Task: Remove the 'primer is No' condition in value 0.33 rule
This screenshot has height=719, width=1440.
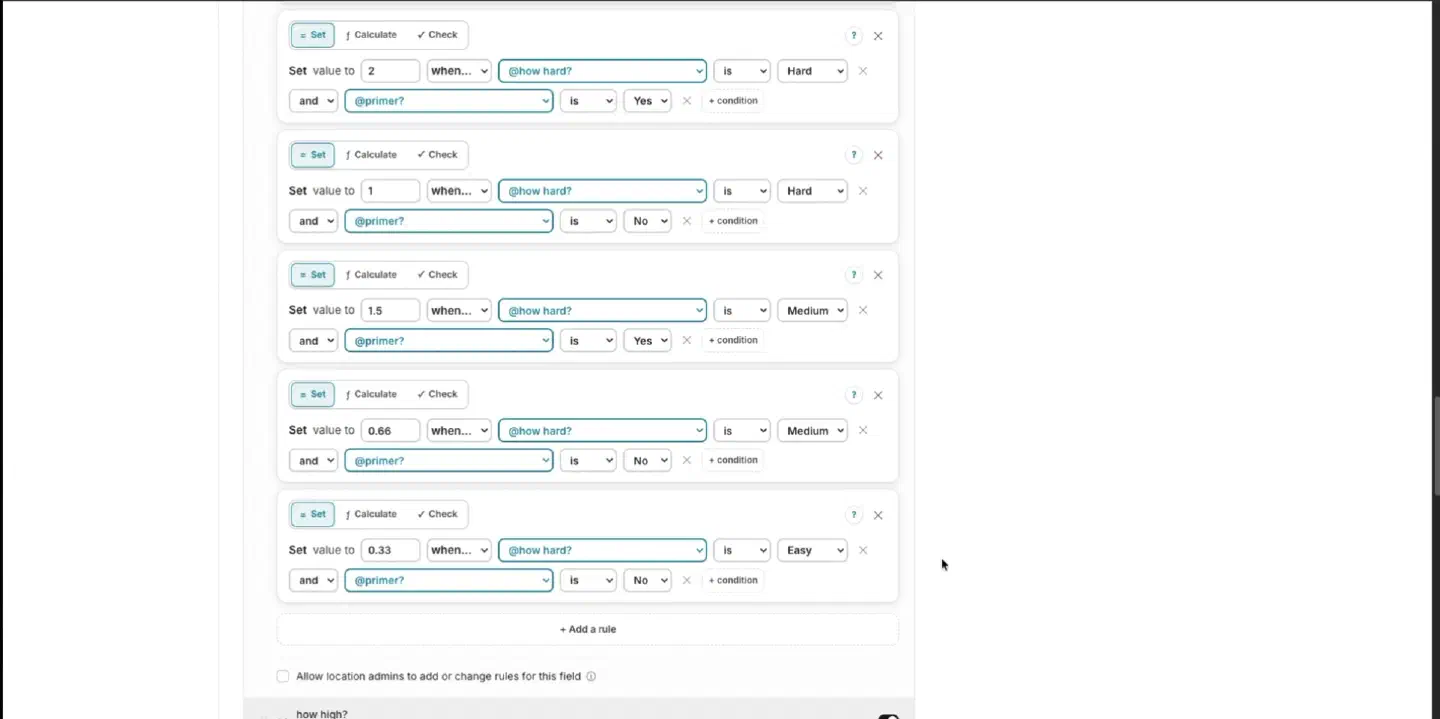Action: click(687, 580)
